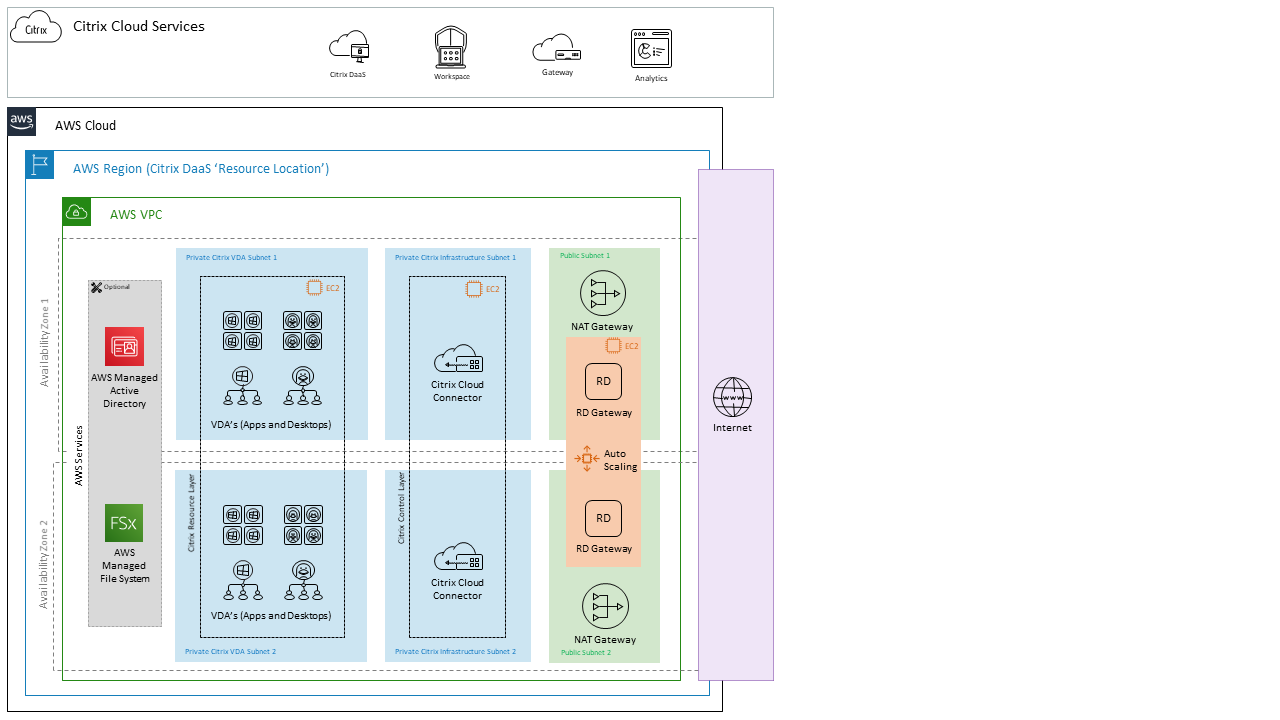Screen dimensions: 1280x720
Task: Click the Workspace service icon
Action: point(451,48)
